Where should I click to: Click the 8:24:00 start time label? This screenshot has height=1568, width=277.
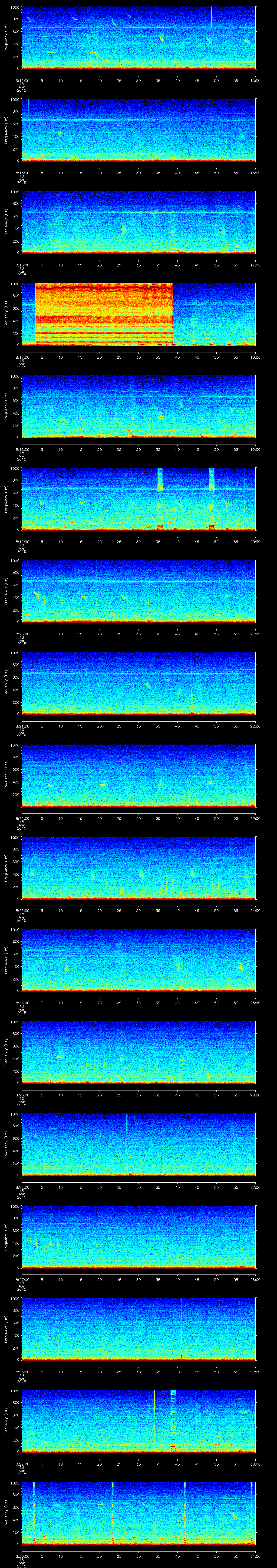[x=22, y=1003]
